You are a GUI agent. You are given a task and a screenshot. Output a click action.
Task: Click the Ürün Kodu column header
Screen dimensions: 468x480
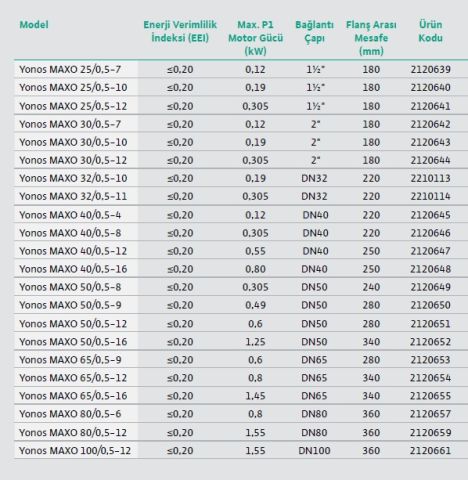click(x=430, y=31)
